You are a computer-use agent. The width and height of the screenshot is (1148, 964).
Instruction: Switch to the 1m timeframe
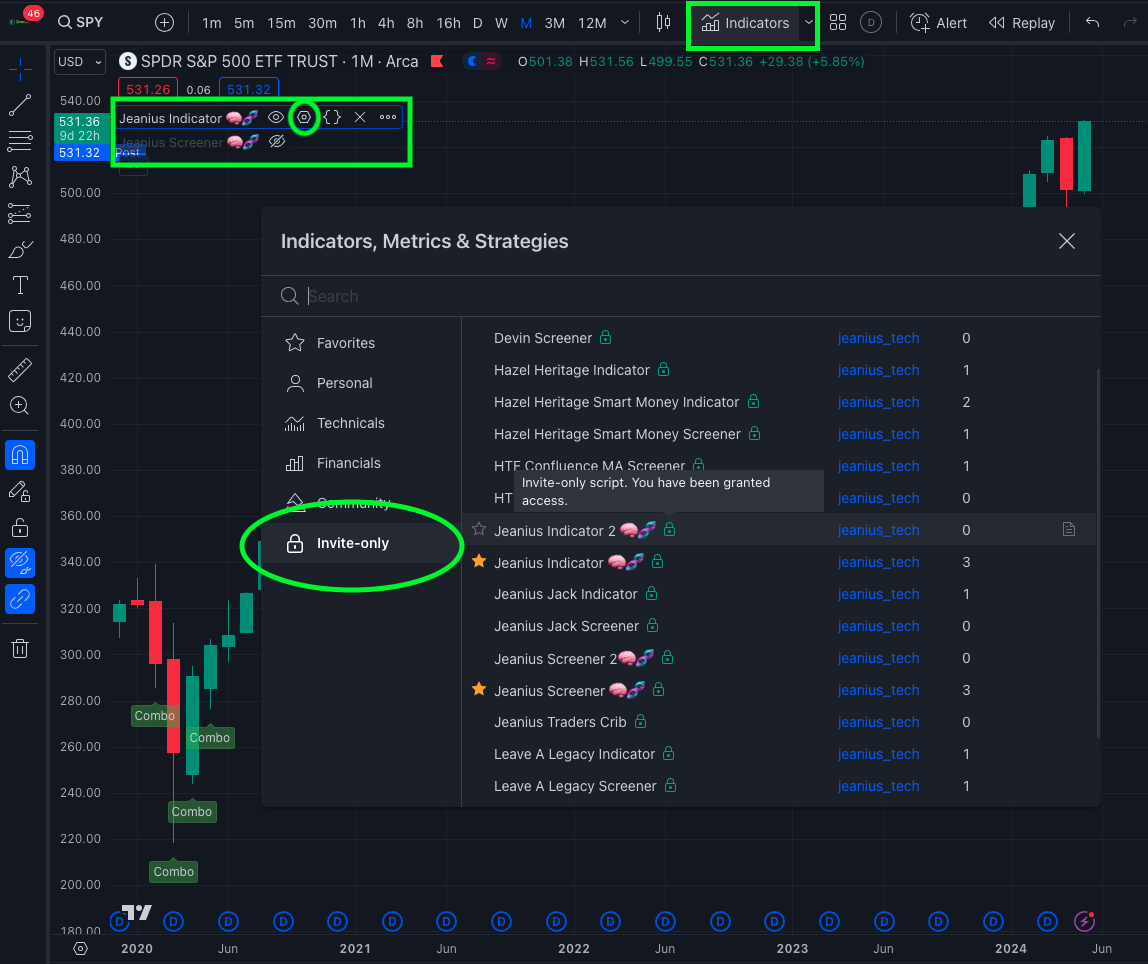click(x=212, y=23)
